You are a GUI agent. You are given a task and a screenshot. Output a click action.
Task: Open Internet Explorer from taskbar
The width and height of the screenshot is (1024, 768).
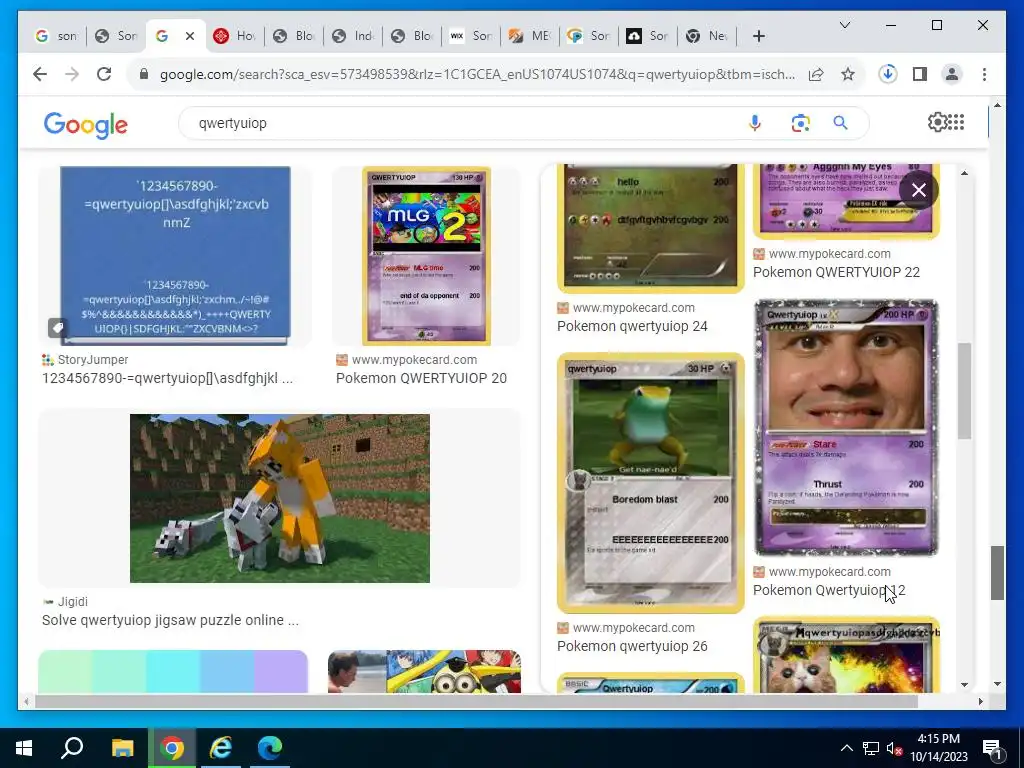(x=221, y=748)
